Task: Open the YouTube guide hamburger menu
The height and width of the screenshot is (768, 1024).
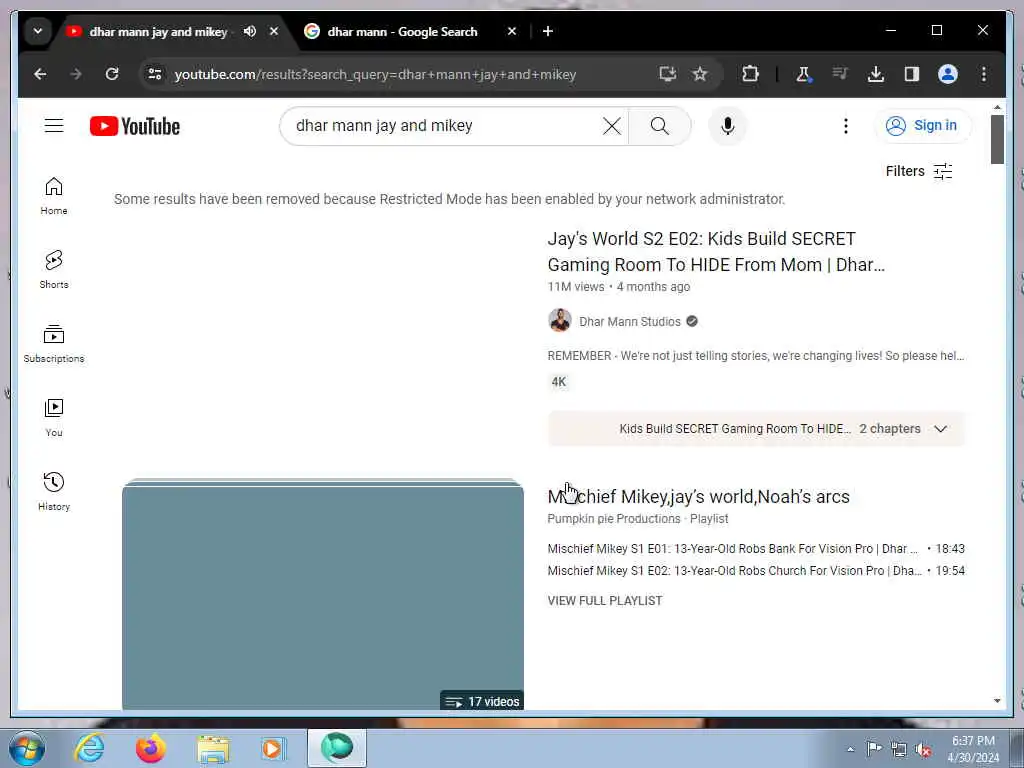Action: point(54,125)
